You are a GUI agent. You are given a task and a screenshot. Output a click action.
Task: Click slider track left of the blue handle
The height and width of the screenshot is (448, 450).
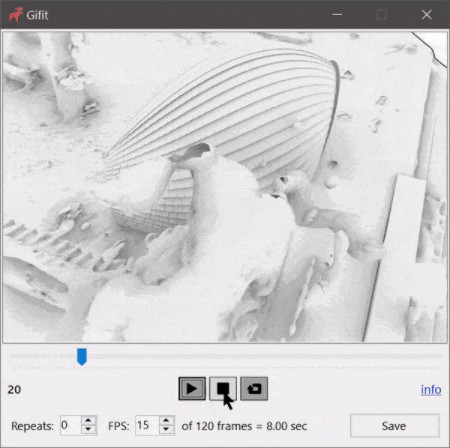(43, 356)
